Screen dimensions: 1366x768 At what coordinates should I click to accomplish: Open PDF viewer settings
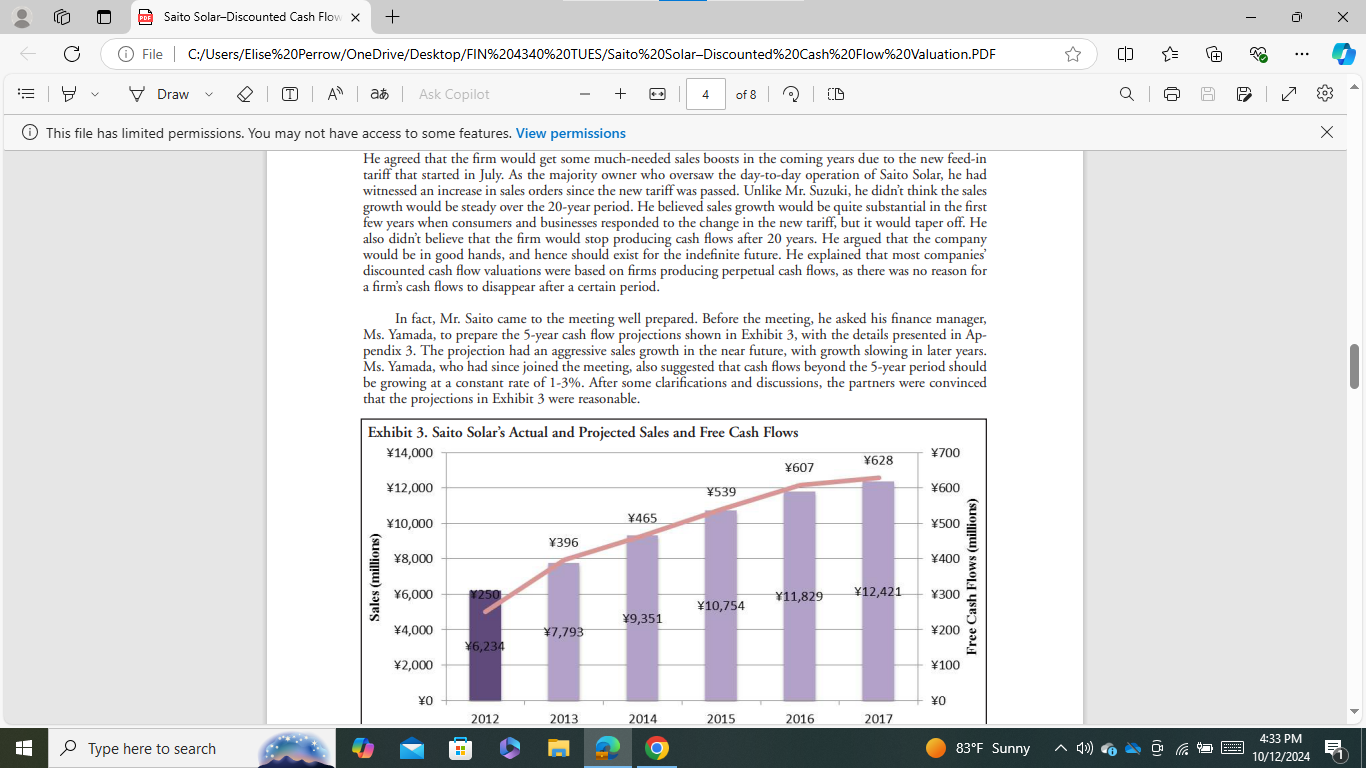1324,93
